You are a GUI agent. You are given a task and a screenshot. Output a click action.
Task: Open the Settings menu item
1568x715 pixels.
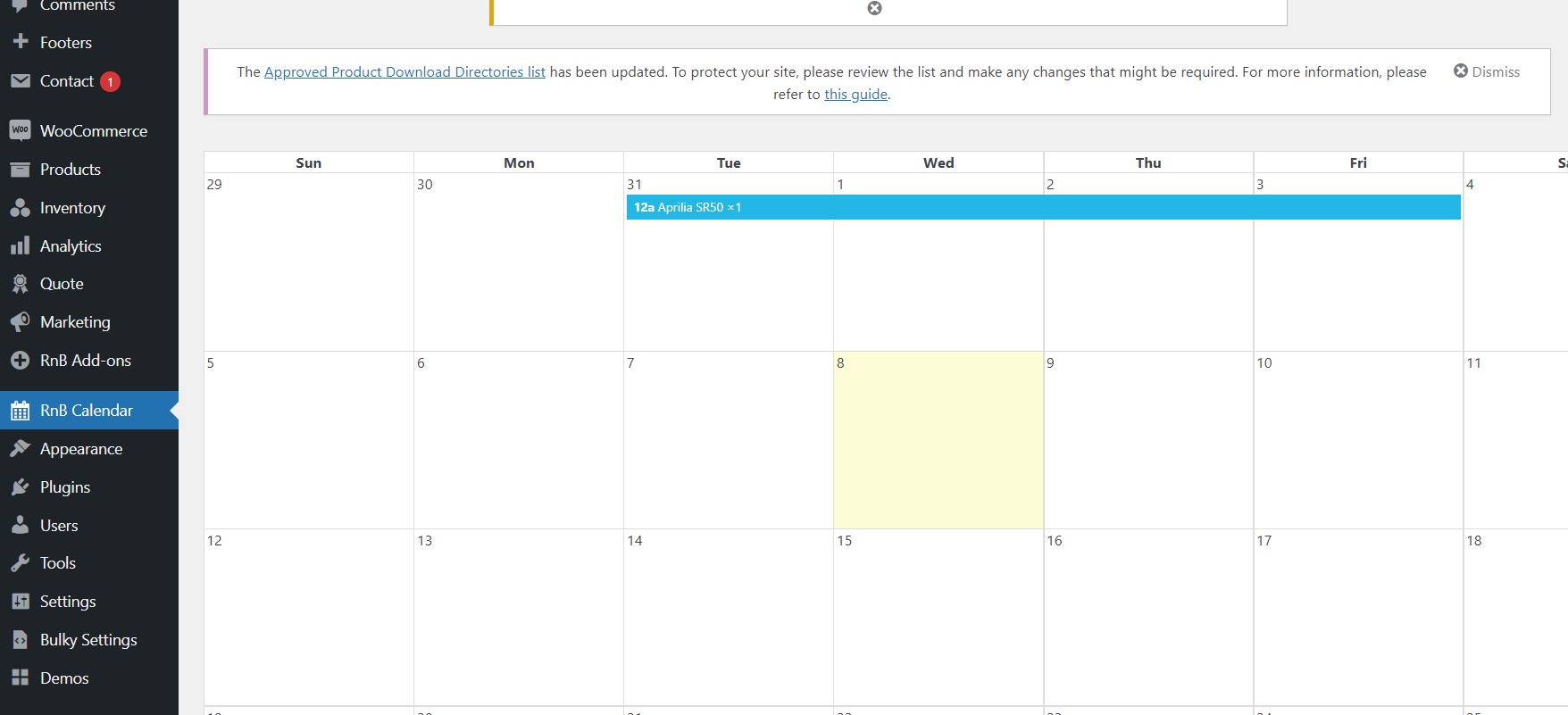68,602
